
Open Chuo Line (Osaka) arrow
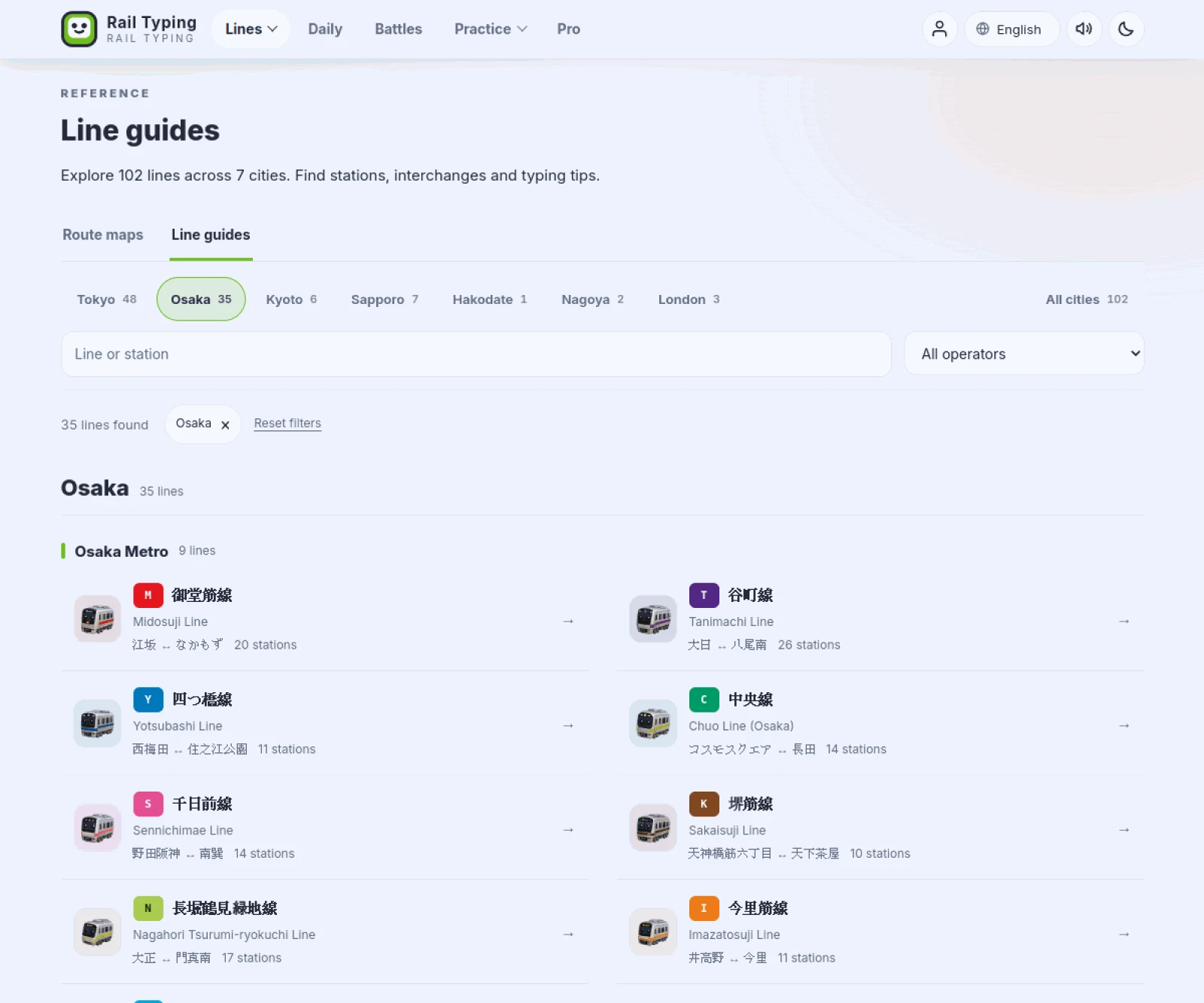[x=1124, y=726]
